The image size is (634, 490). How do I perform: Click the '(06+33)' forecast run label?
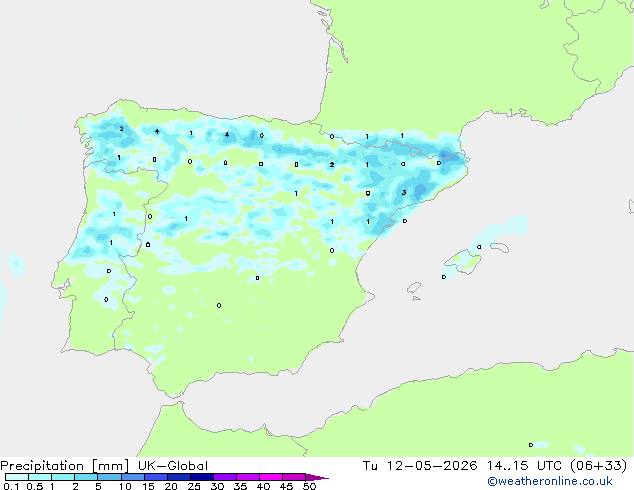tap(599, 466)
